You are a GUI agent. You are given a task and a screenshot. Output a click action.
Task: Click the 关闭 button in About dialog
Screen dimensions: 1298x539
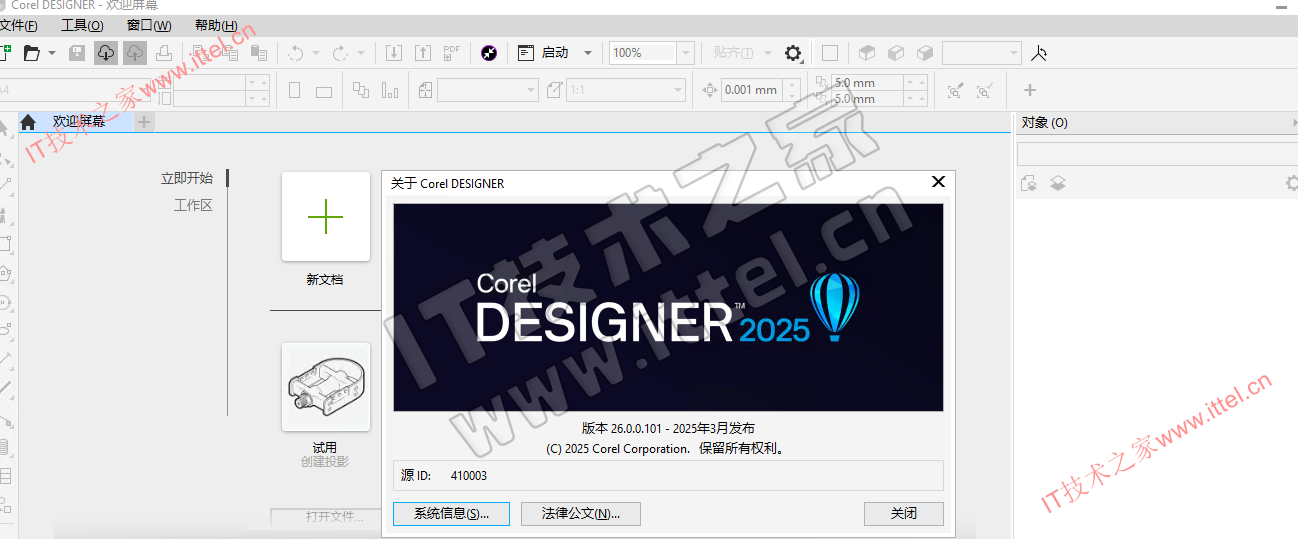click(904, 513)
